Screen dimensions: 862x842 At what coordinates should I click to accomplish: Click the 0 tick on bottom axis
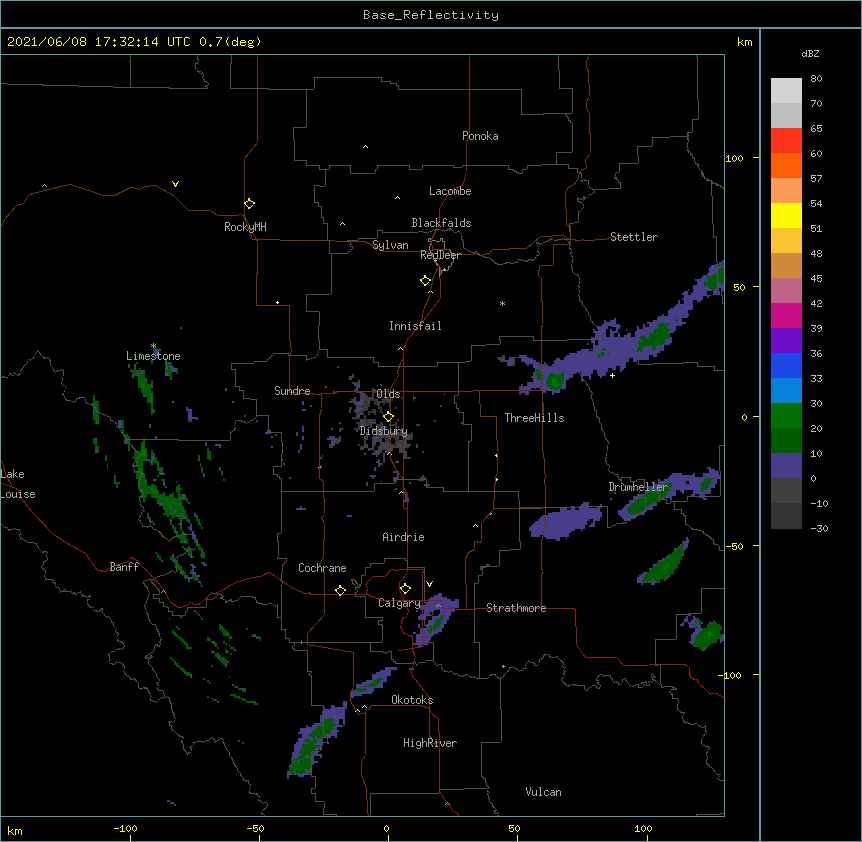(x=386, y=828)
